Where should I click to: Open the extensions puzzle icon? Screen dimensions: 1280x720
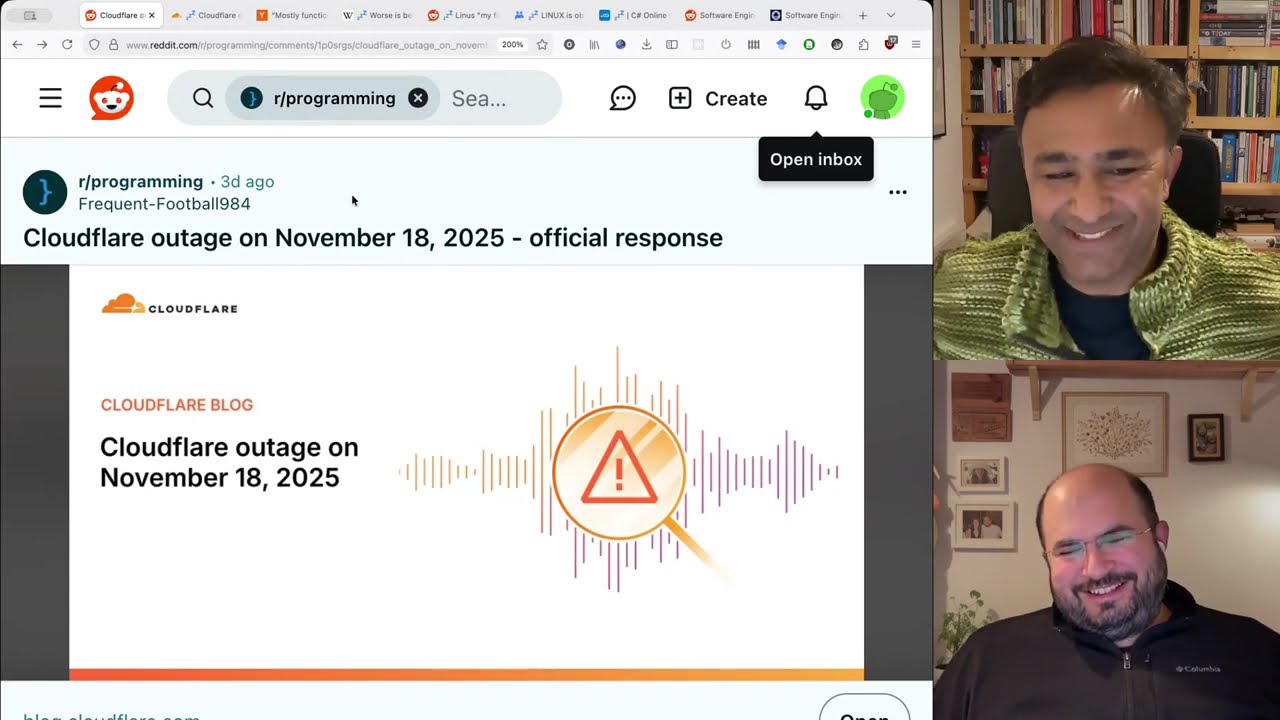(x=863, y=45)
